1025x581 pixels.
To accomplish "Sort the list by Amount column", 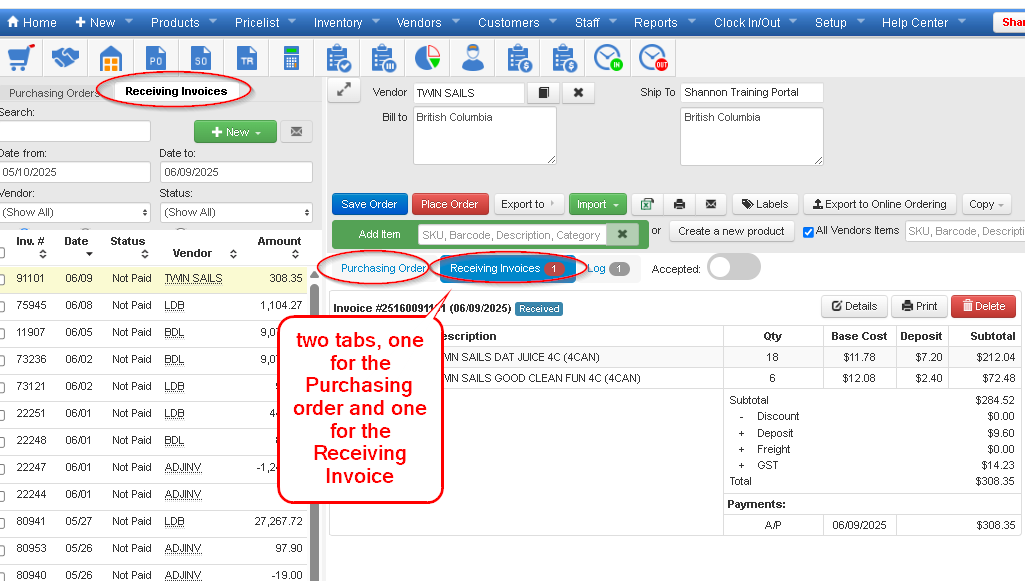I will (280, 246).
